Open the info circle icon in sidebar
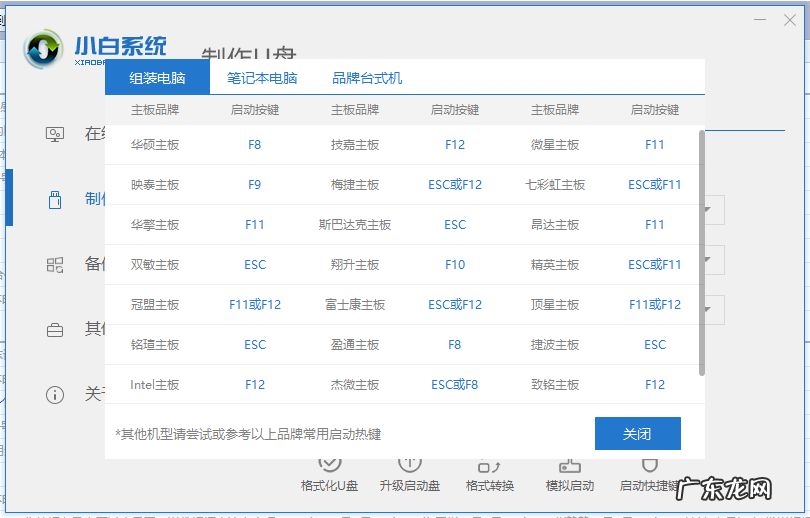Screen dimensions: 810x518 click(x=55, y=395)
